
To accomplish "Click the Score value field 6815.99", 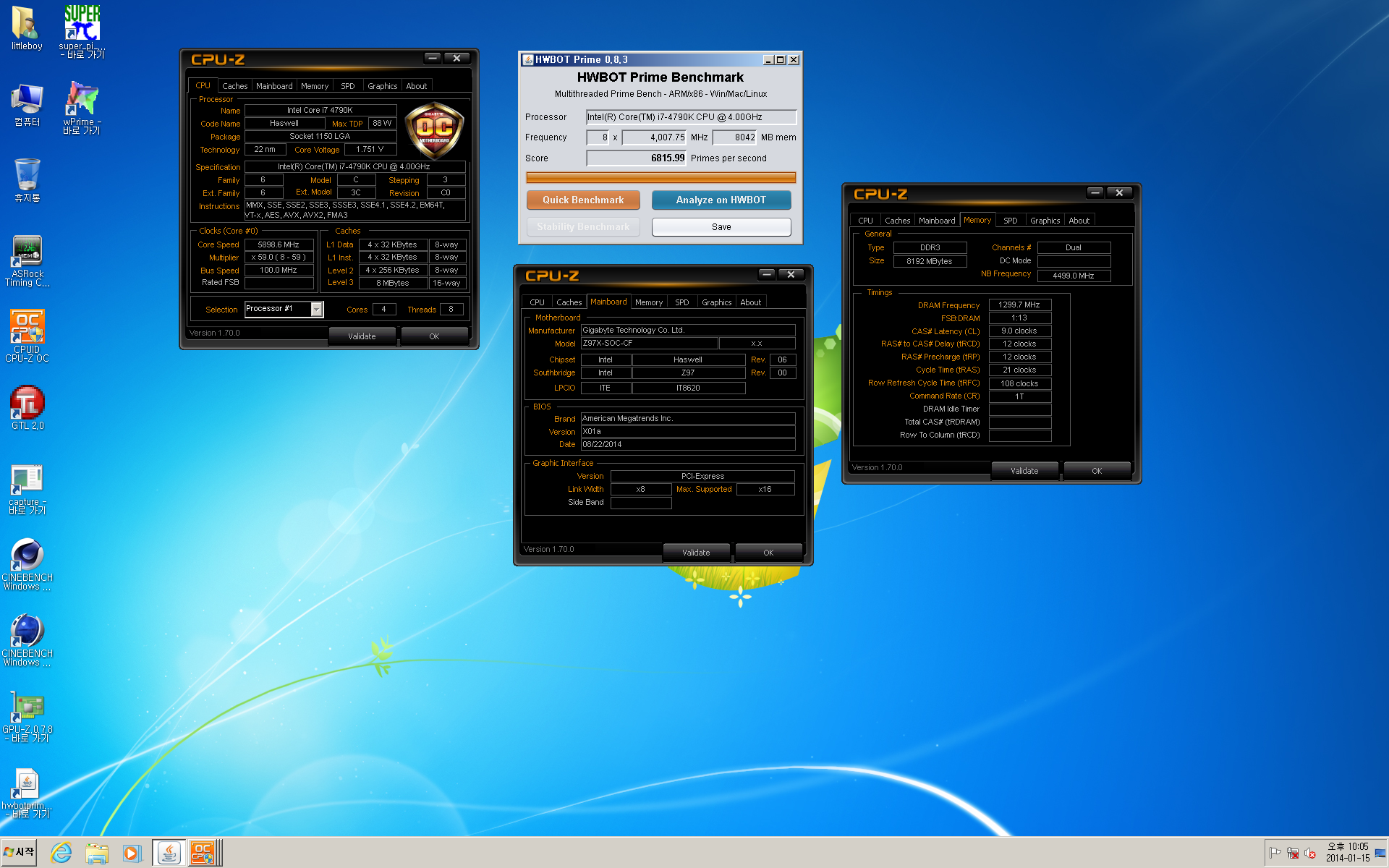I will 636,158.
